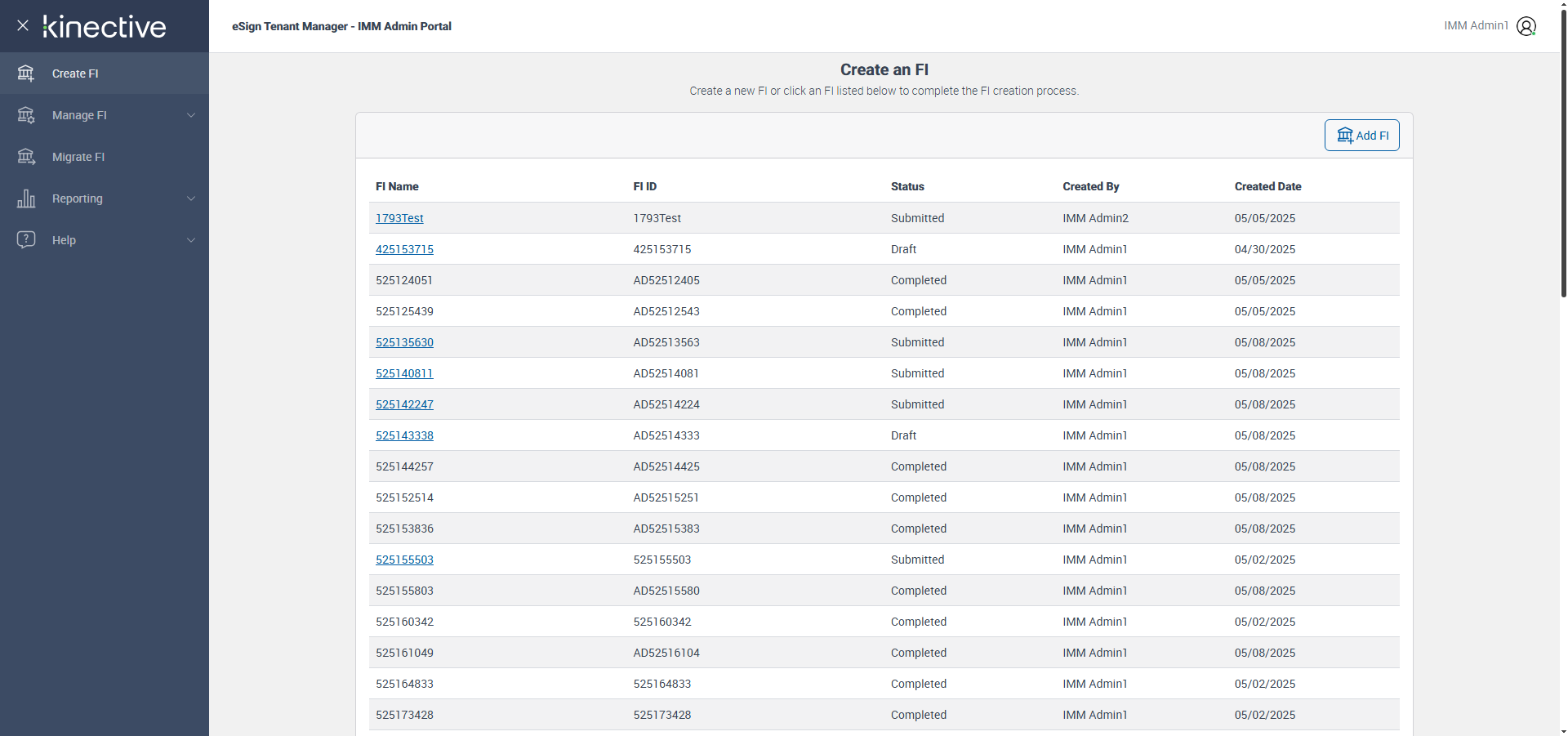Click the Help question bubble icon
Viewport: 1568px width, 736px height.
tap(26, 240)
